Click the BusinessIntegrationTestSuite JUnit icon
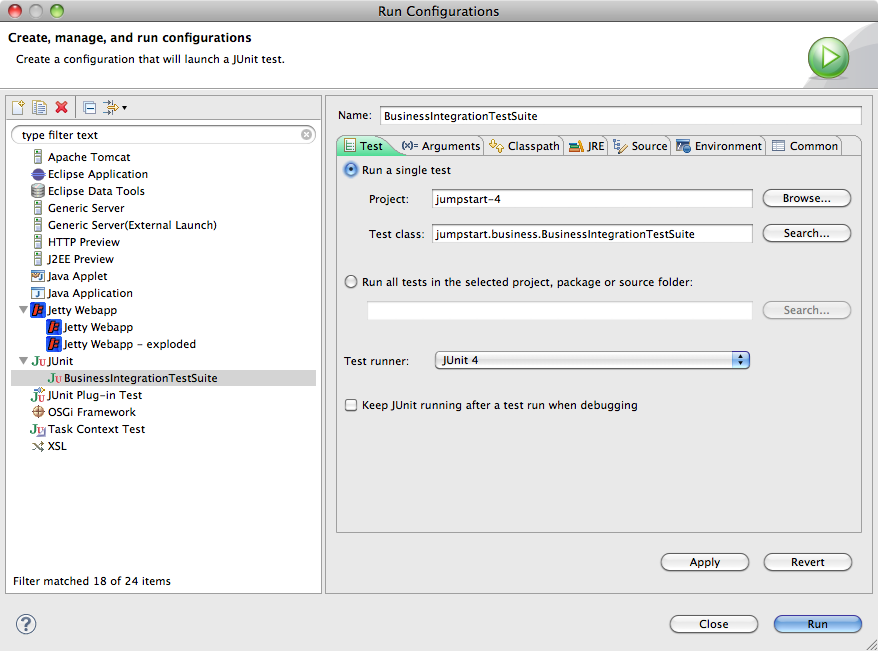Screen dimensions: 878x651 click(x=55, y=378)
